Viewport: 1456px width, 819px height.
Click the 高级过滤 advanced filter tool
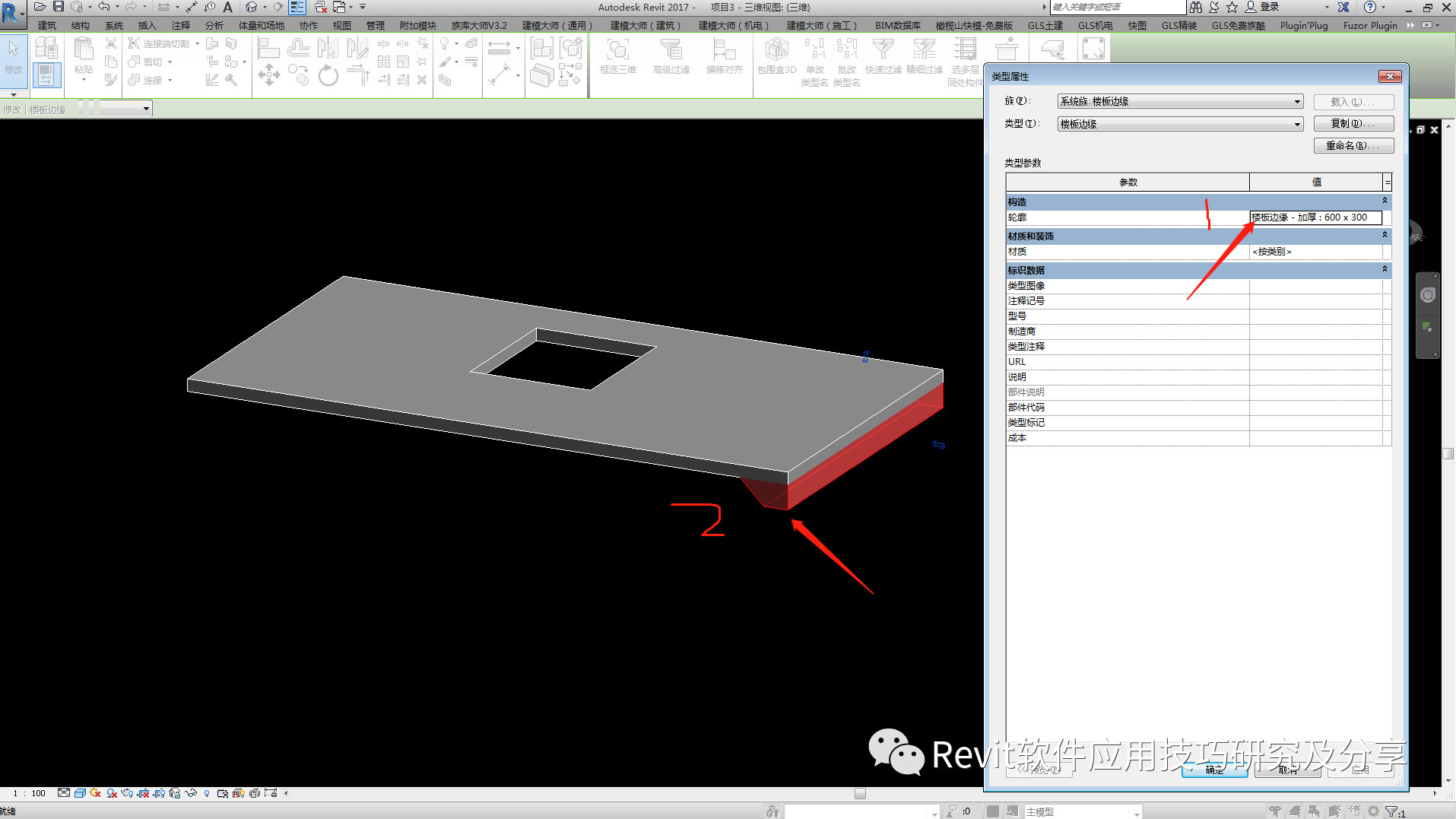point(671,56)
